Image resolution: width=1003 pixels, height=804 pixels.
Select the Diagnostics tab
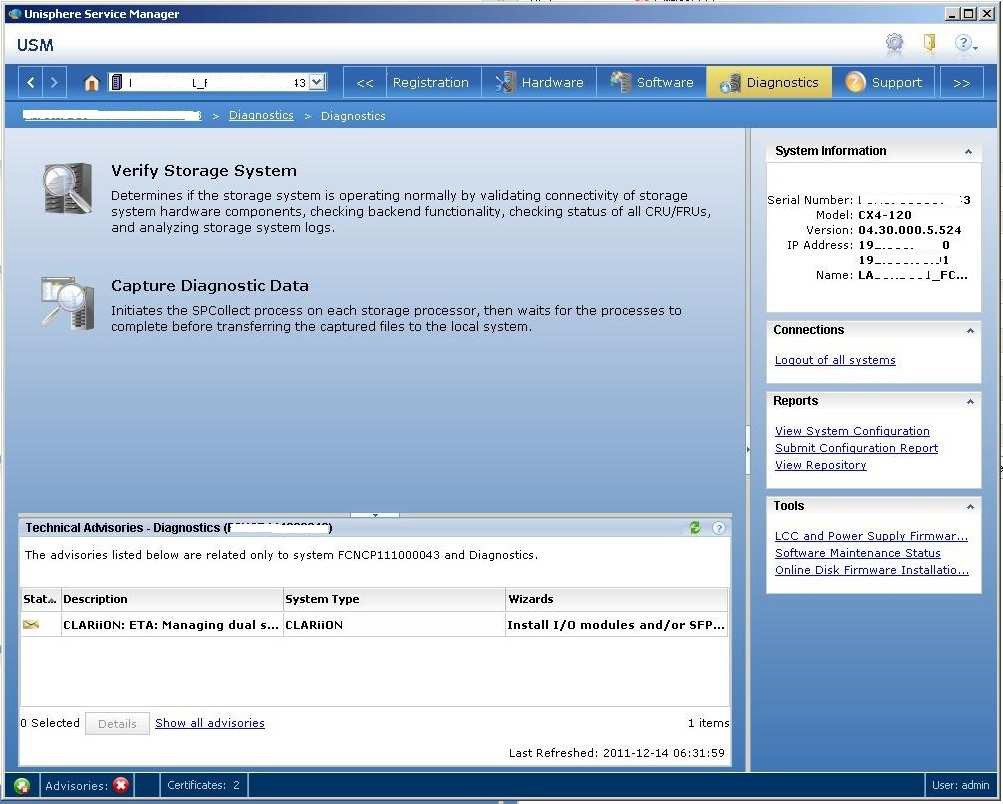coord(770,83)
